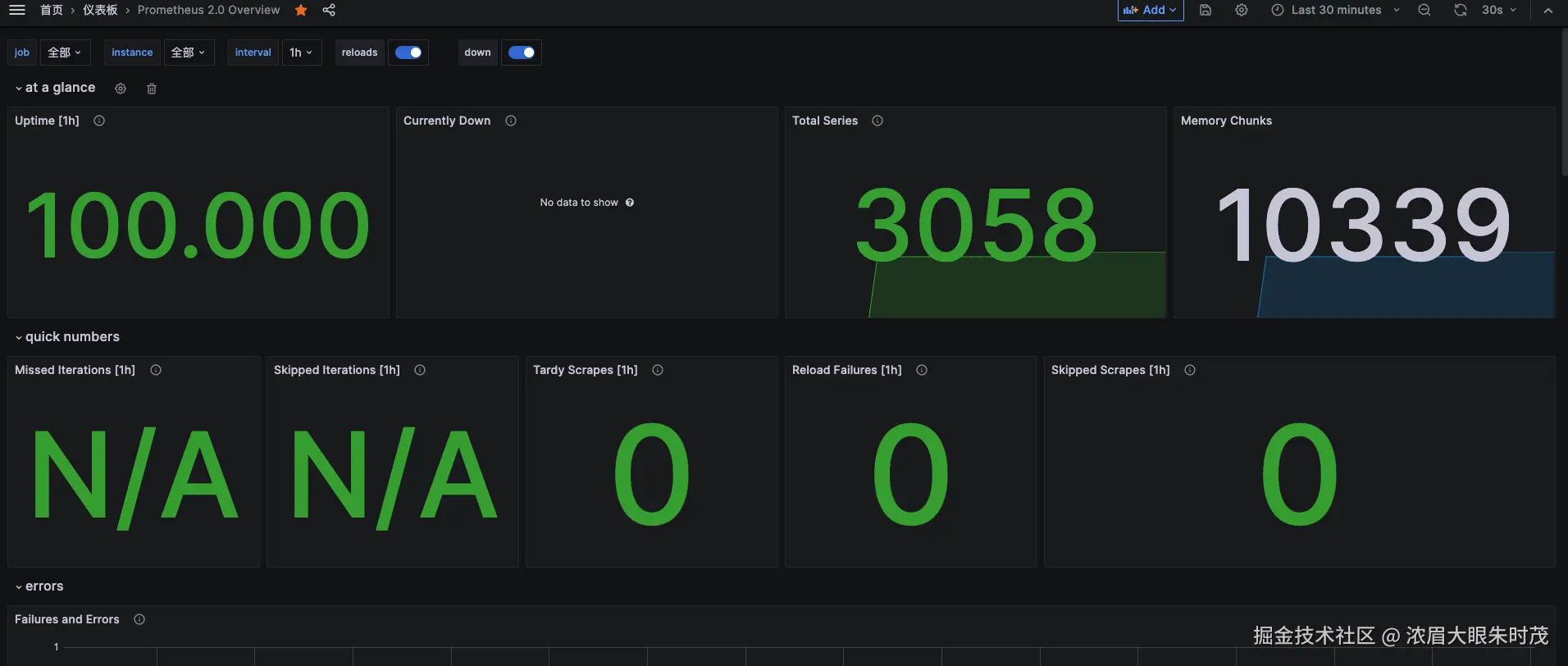Image resolution: width=1568 pixels, height=666 pixels.
Task: Collapse top toolbar with chevron-up icon
Action: click(1548, 10)
